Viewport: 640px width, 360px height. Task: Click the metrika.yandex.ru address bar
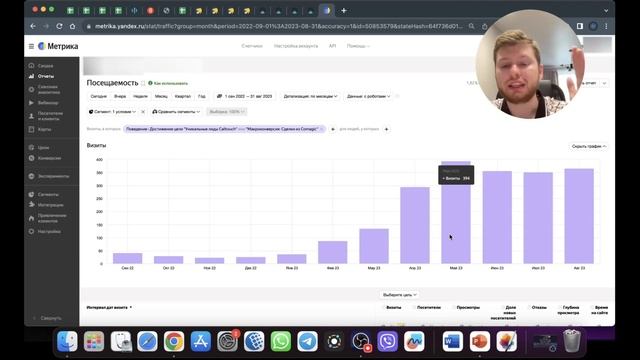pos(279,26)
